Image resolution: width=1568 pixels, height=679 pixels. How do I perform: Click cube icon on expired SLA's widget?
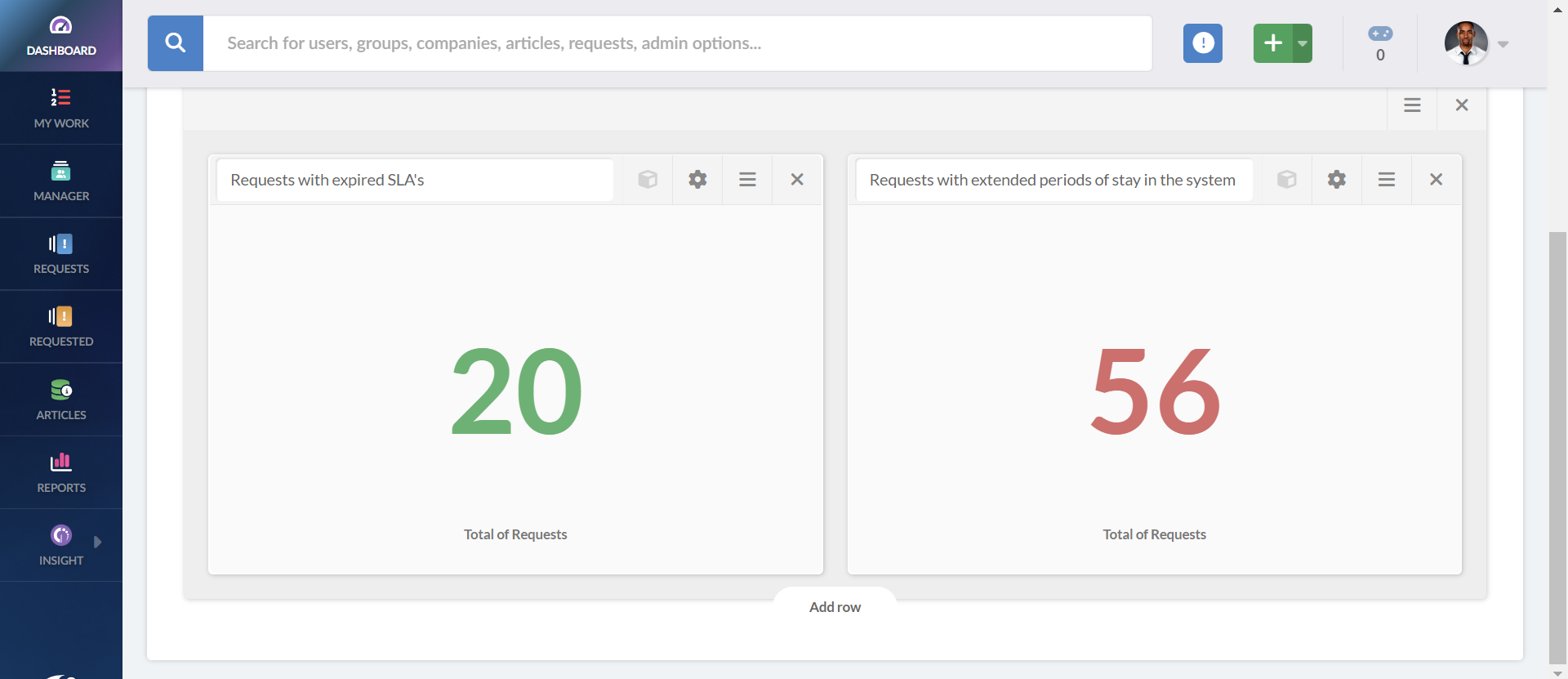(648, 180)
